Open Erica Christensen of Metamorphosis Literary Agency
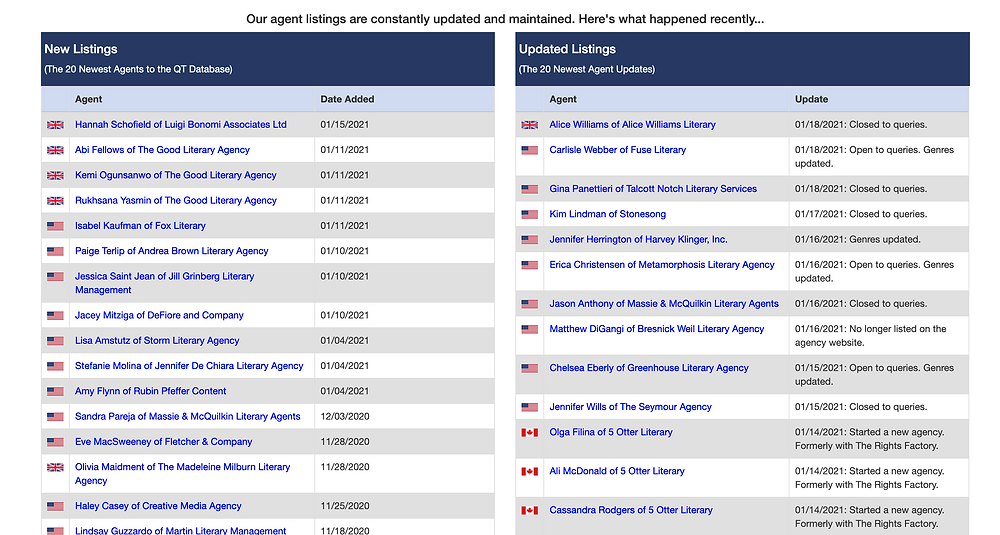Viewport: 1000px width, 535px height. coord(662,265)
